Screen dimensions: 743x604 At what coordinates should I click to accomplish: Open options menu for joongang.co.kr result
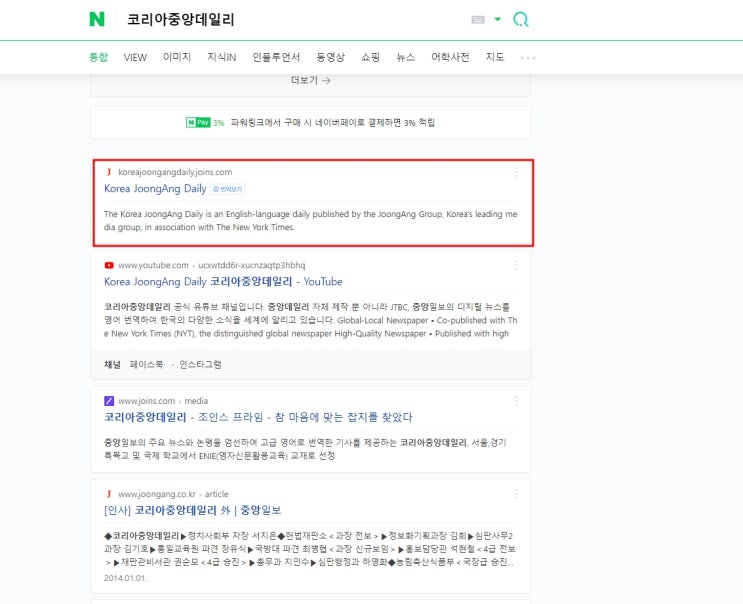coord(516,494)
